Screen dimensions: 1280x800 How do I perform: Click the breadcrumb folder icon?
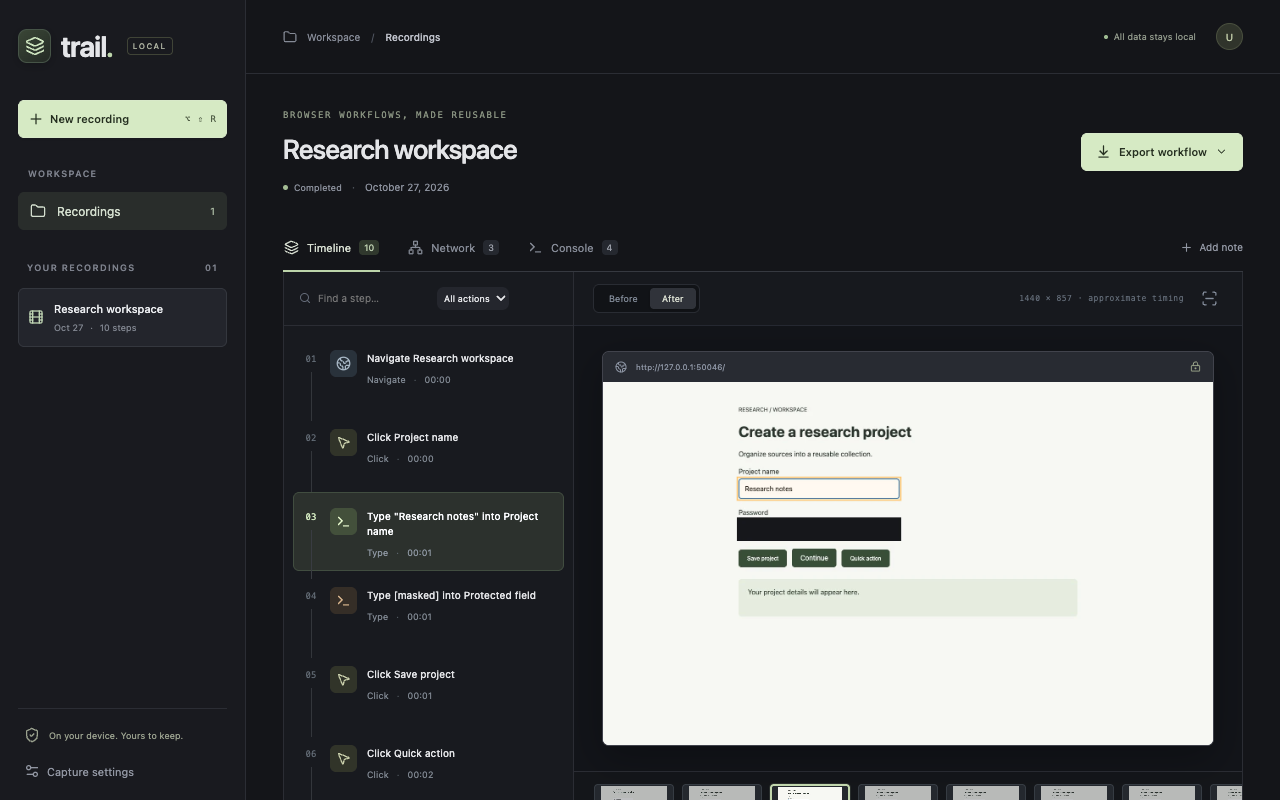(x=290, y=37)
